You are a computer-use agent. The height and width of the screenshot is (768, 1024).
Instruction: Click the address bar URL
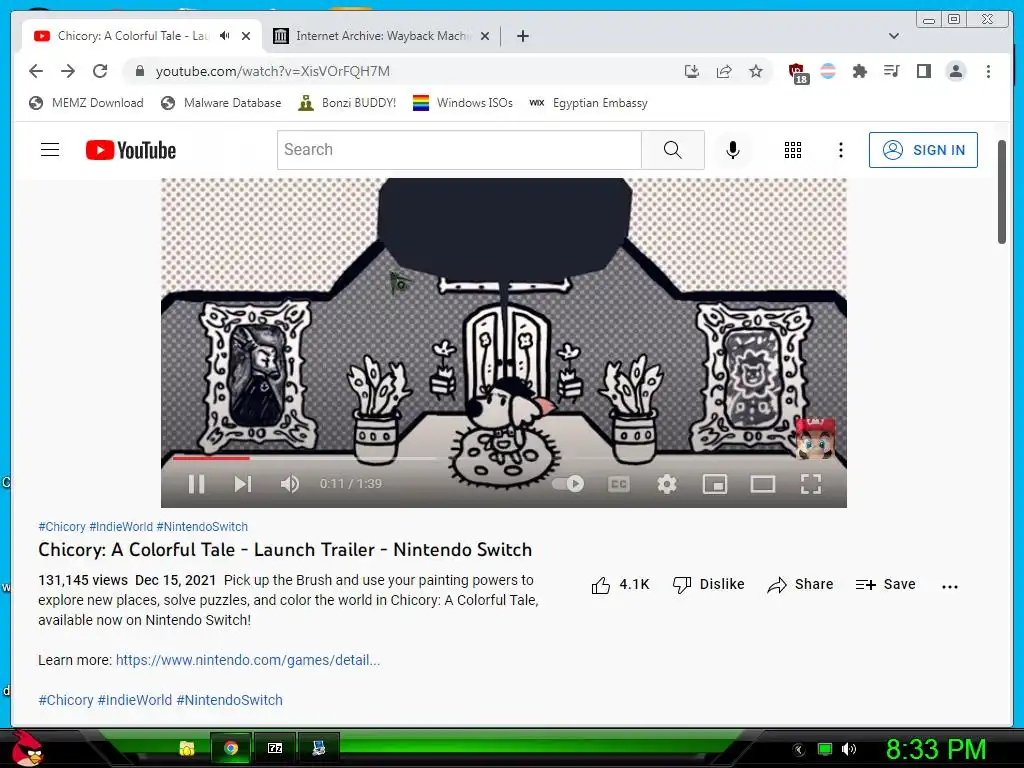tap(272, 71)
